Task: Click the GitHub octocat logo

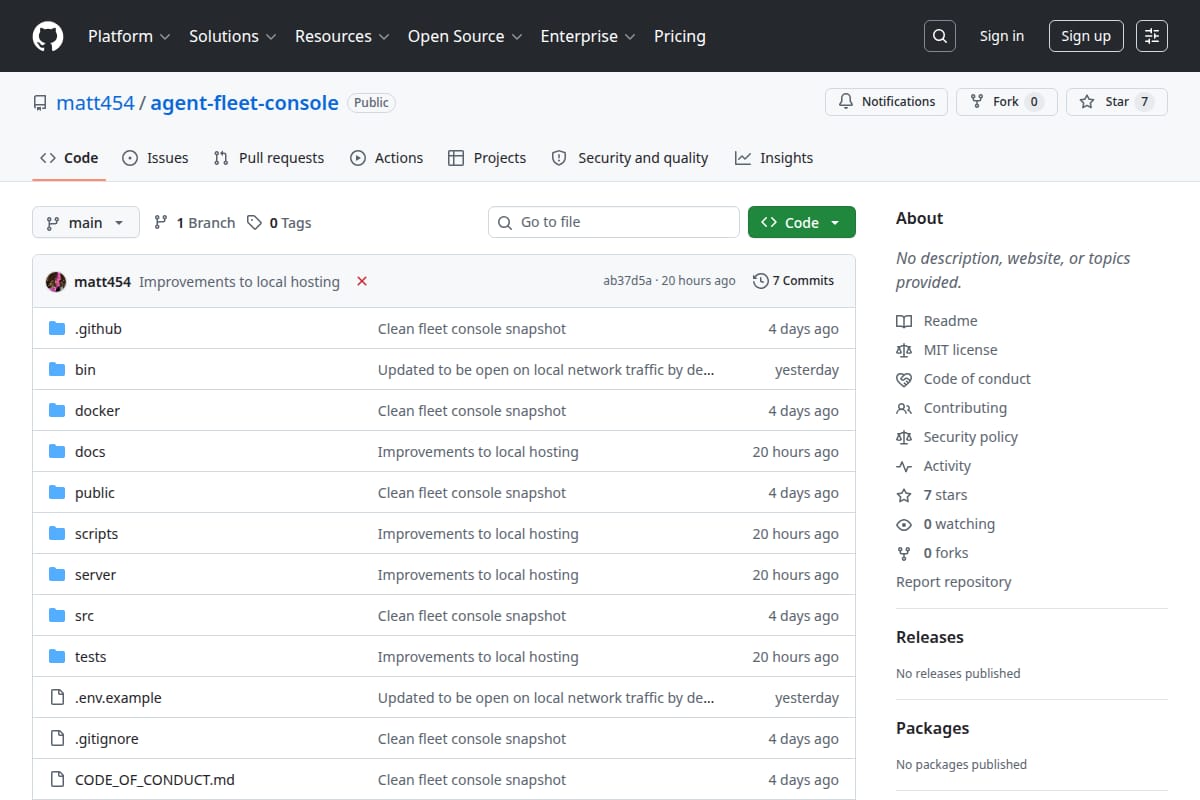Action: pyautogui.click(x=48, y=36)
